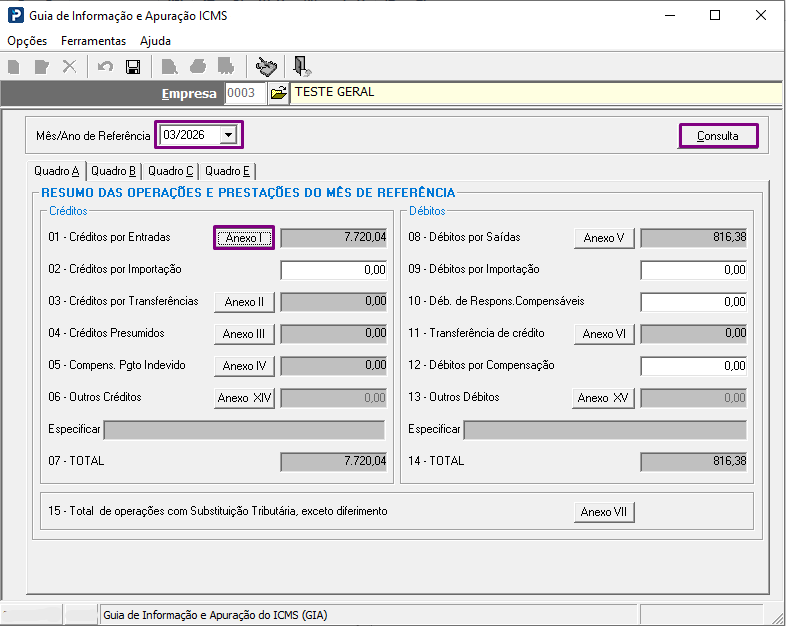Screen dimensions: 786x626
Task: Click the tools icon beside exit door
Action: [x=266, y=67]
